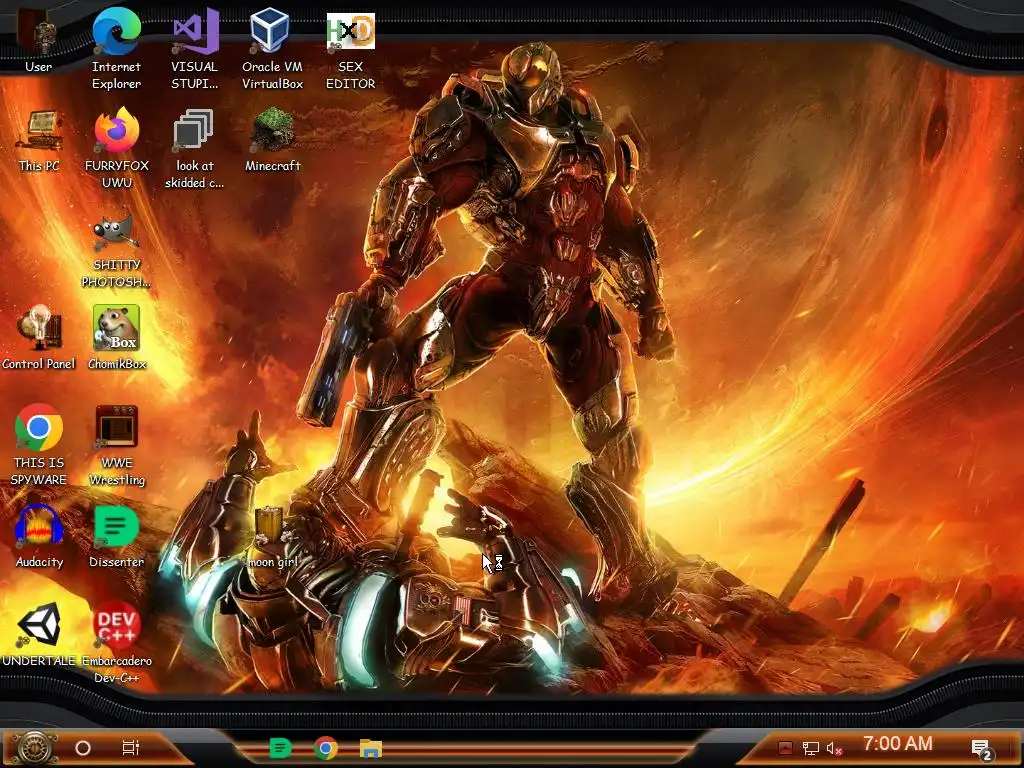This screenshot has height=768, width=1024.
Task: Open Chrome from the taskbar
Action: coord(325,748)
